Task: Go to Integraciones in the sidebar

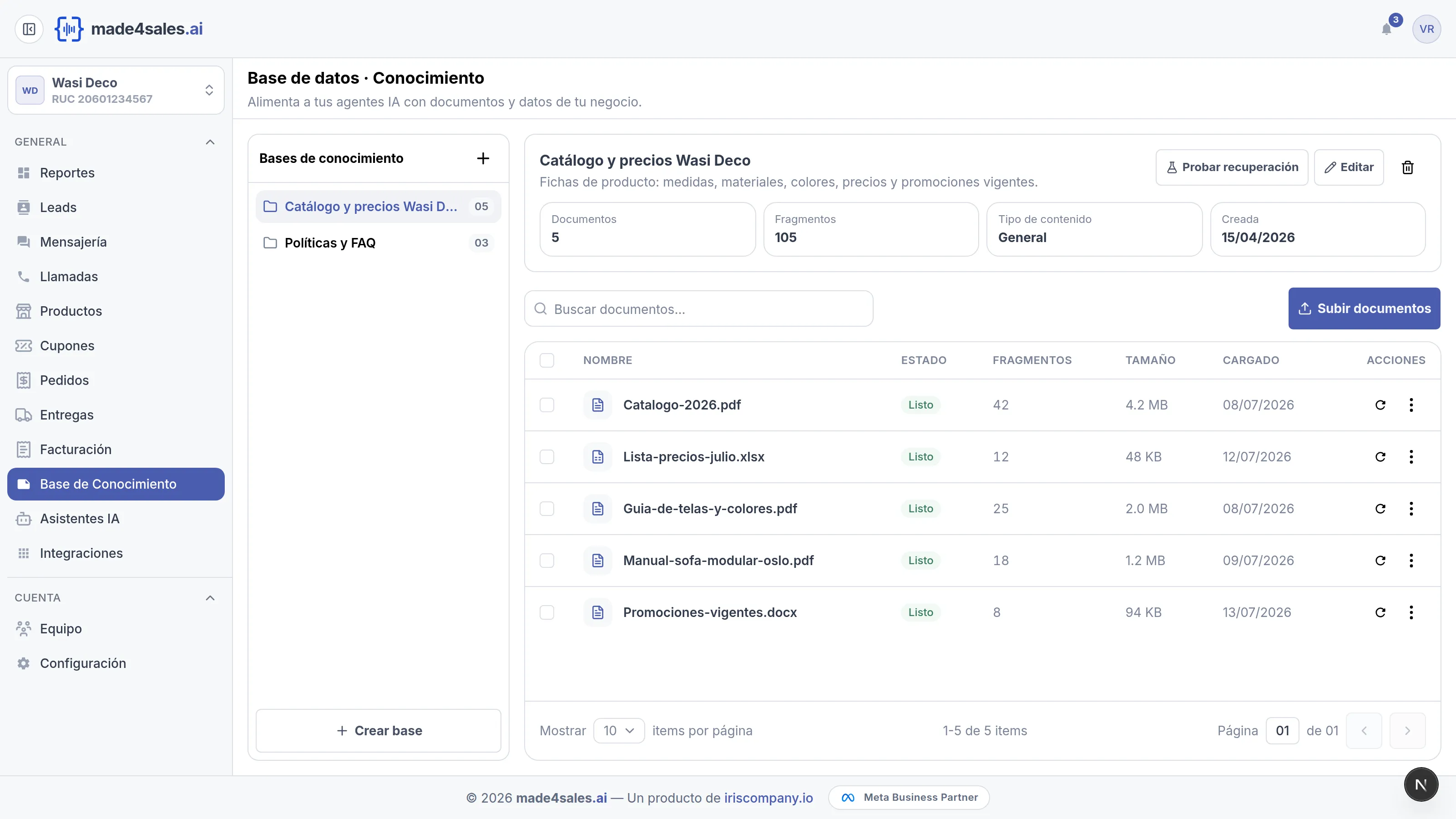Action: point(116,553)
